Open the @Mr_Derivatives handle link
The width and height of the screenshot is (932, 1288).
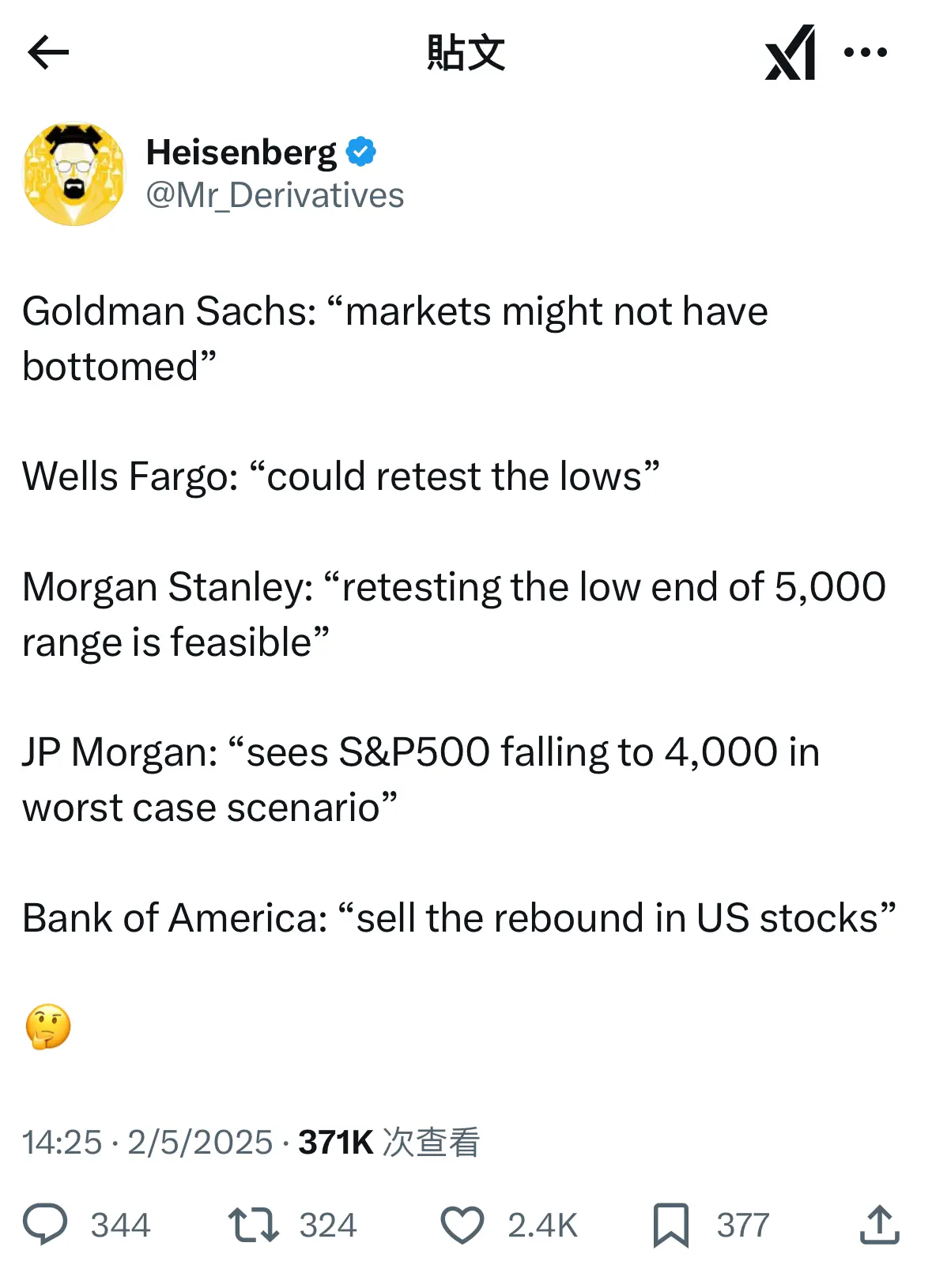click(x=274, y=195)
